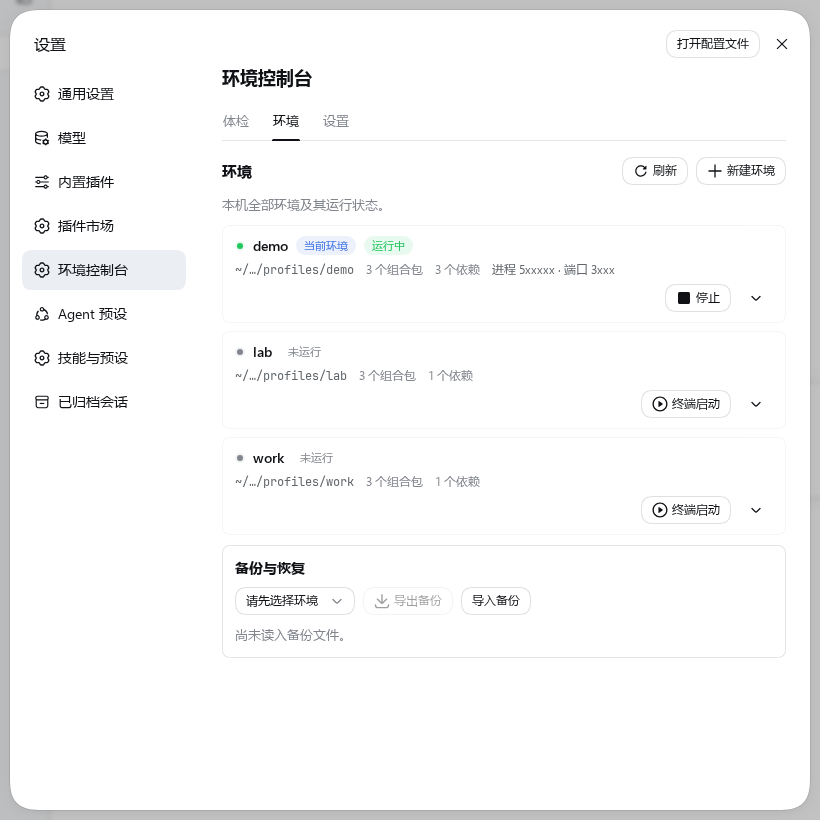Click the 打开配置文件 button
This screenshot has height=820, width=820.
[x=712, y=44]
